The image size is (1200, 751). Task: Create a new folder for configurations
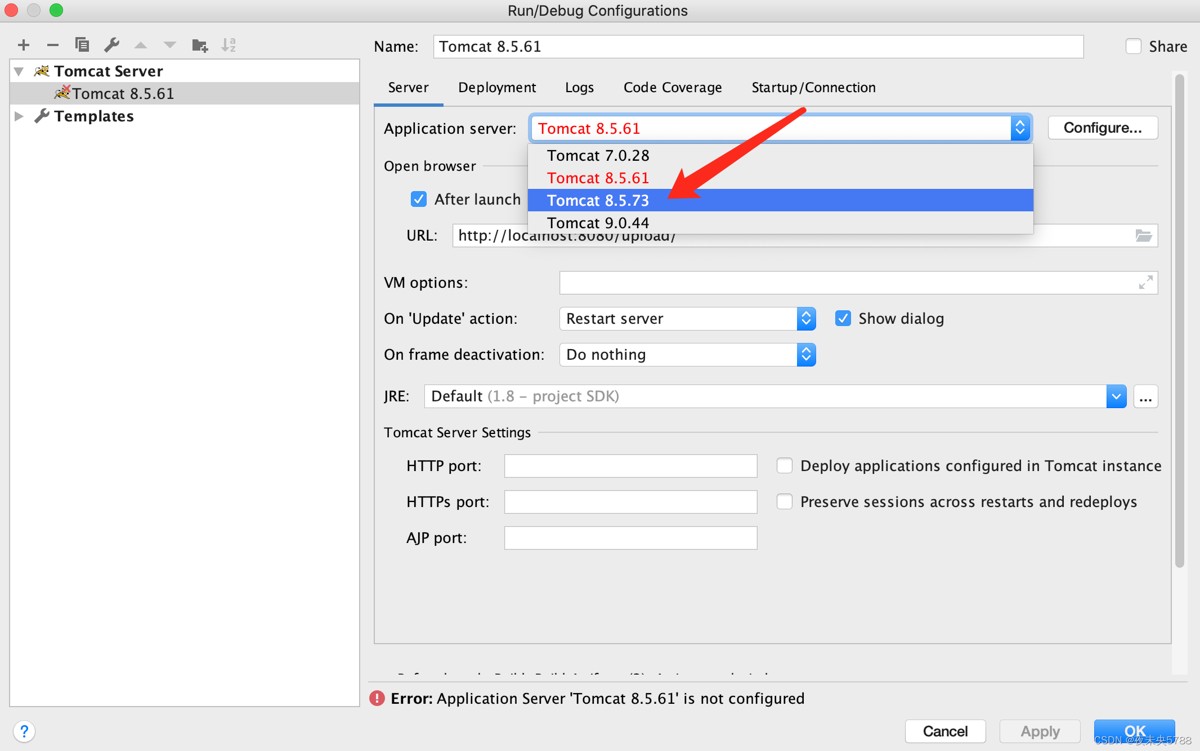click(x=200, y=45)
